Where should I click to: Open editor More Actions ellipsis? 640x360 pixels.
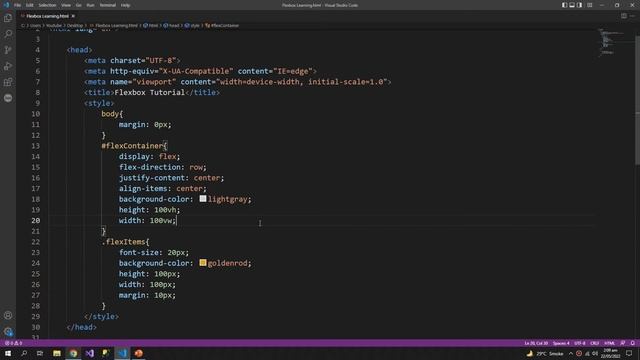point(633,16)
